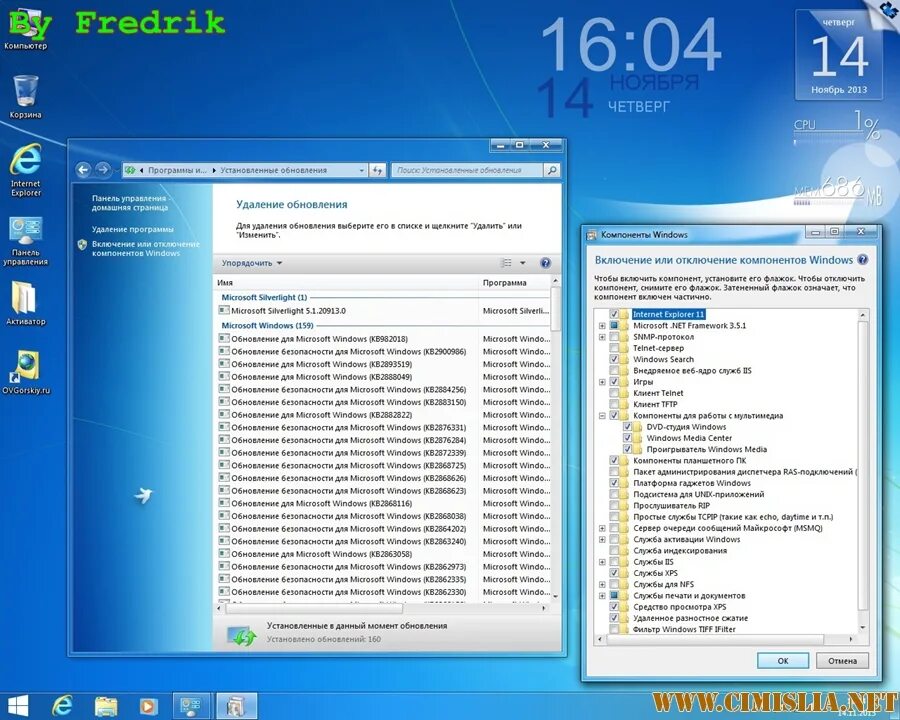
Task: Open the Корзина recycle bin icon
Action: coord(25,96)
